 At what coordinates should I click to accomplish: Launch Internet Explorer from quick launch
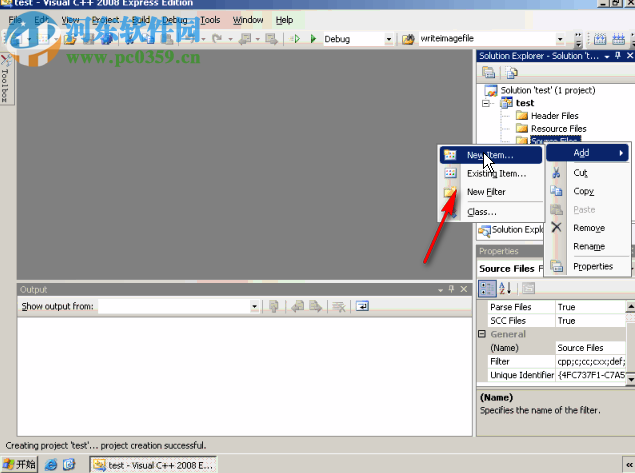51,464
